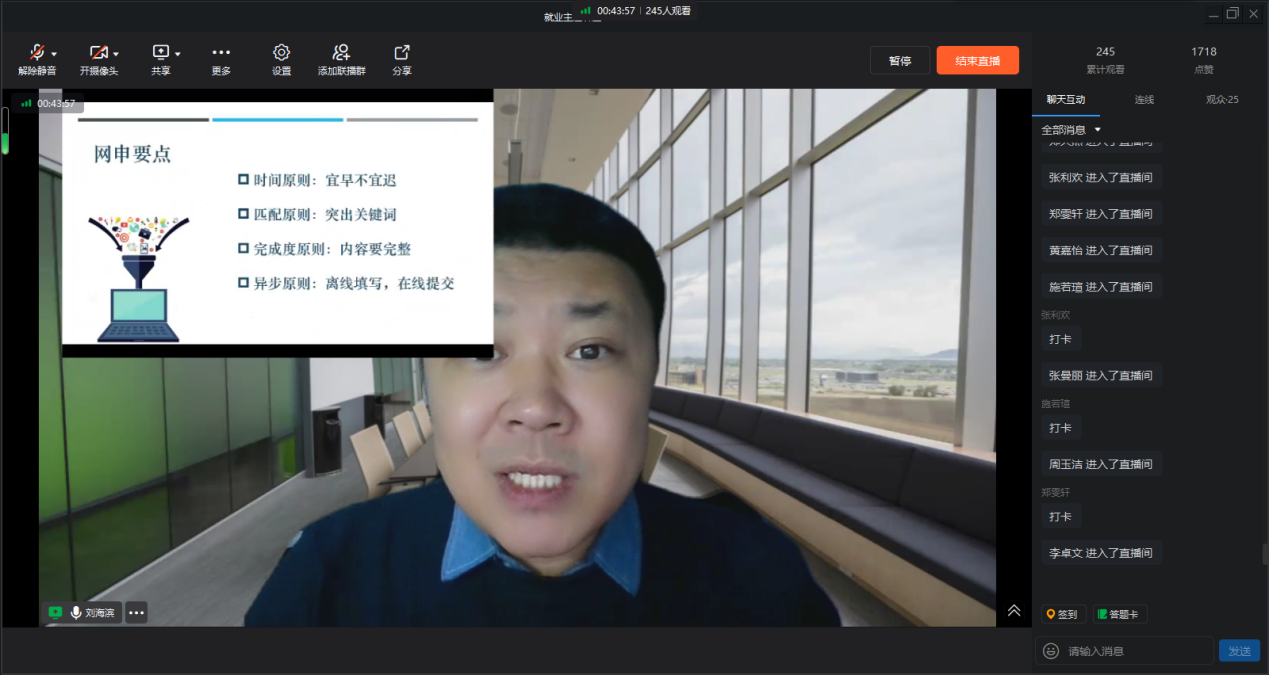Open the More (更多) toolbar menu
Image resolution: width=1269 pixels, height=675 pixels.
point(221,53)
